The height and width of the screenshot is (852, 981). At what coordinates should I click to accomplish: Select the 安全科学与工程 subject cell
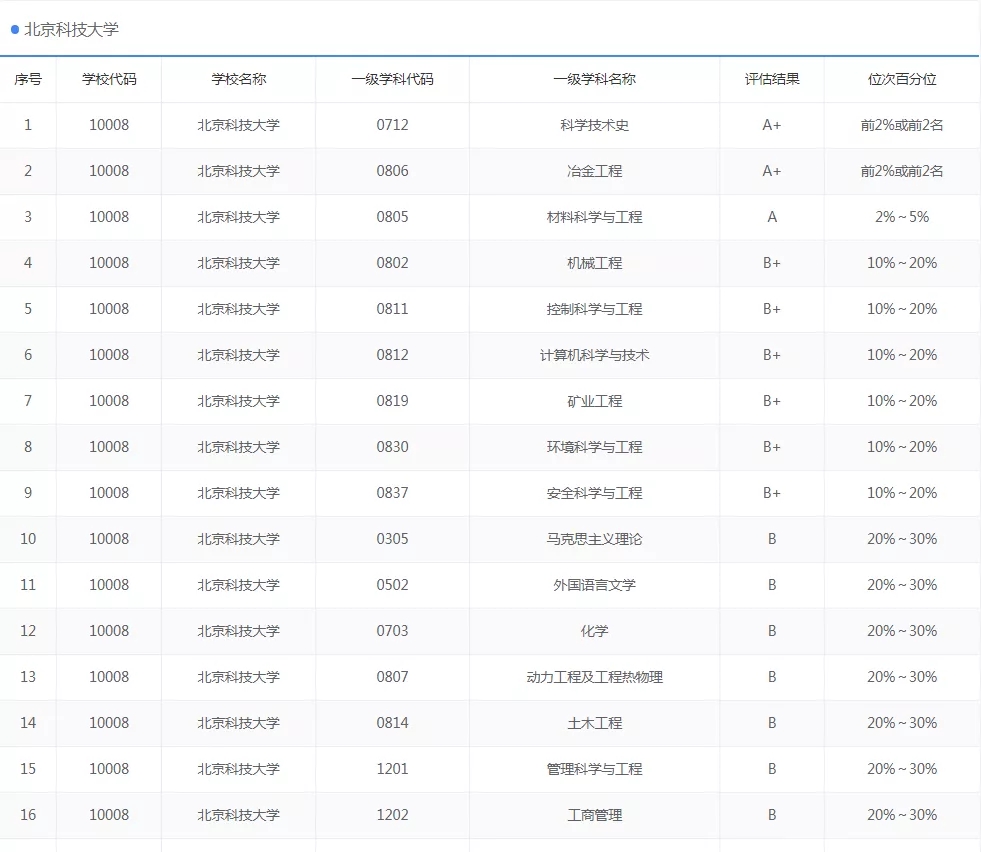click(x=594, y=493)
